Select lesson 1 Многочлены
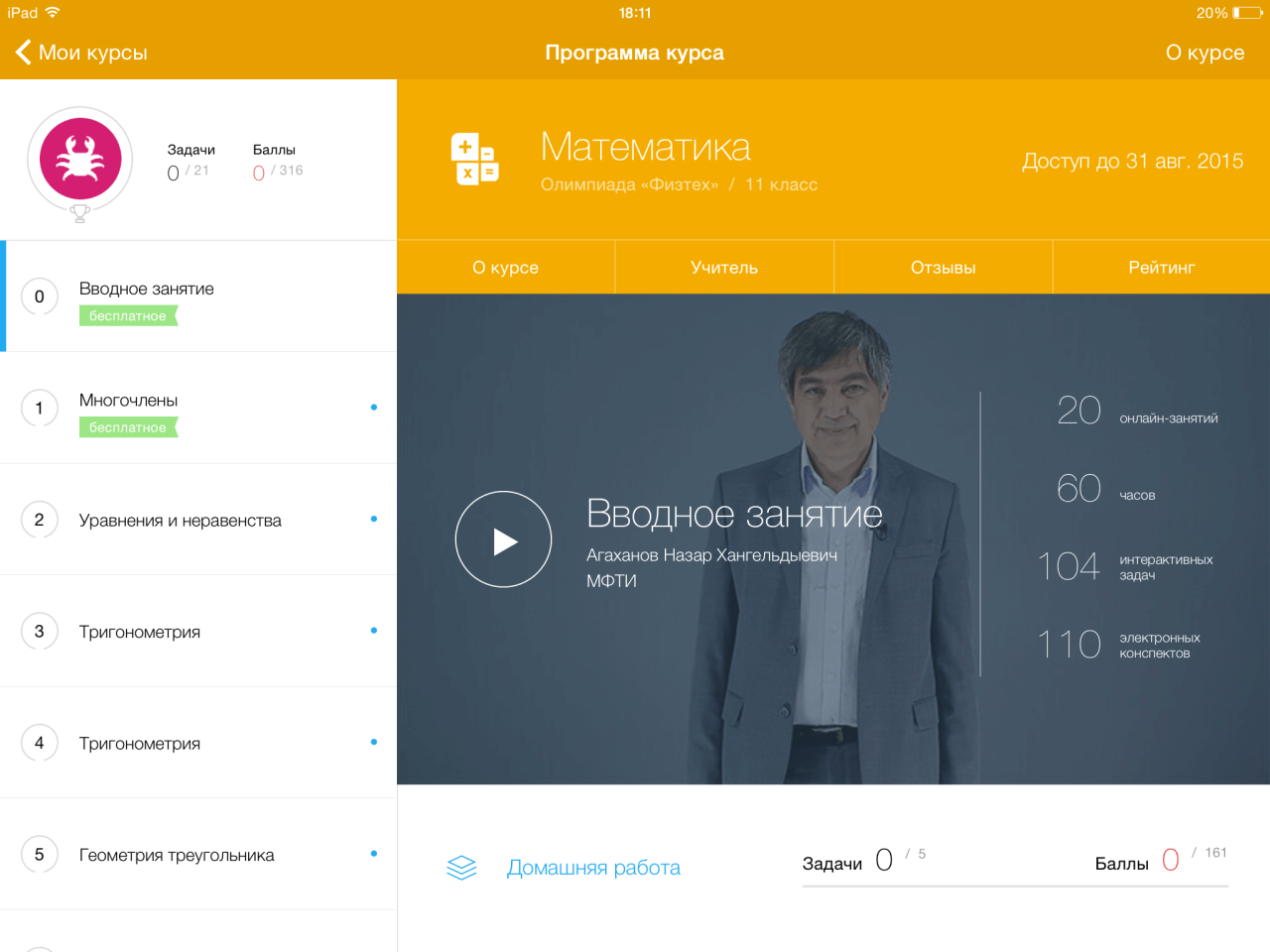 click(x=198, y=408)
